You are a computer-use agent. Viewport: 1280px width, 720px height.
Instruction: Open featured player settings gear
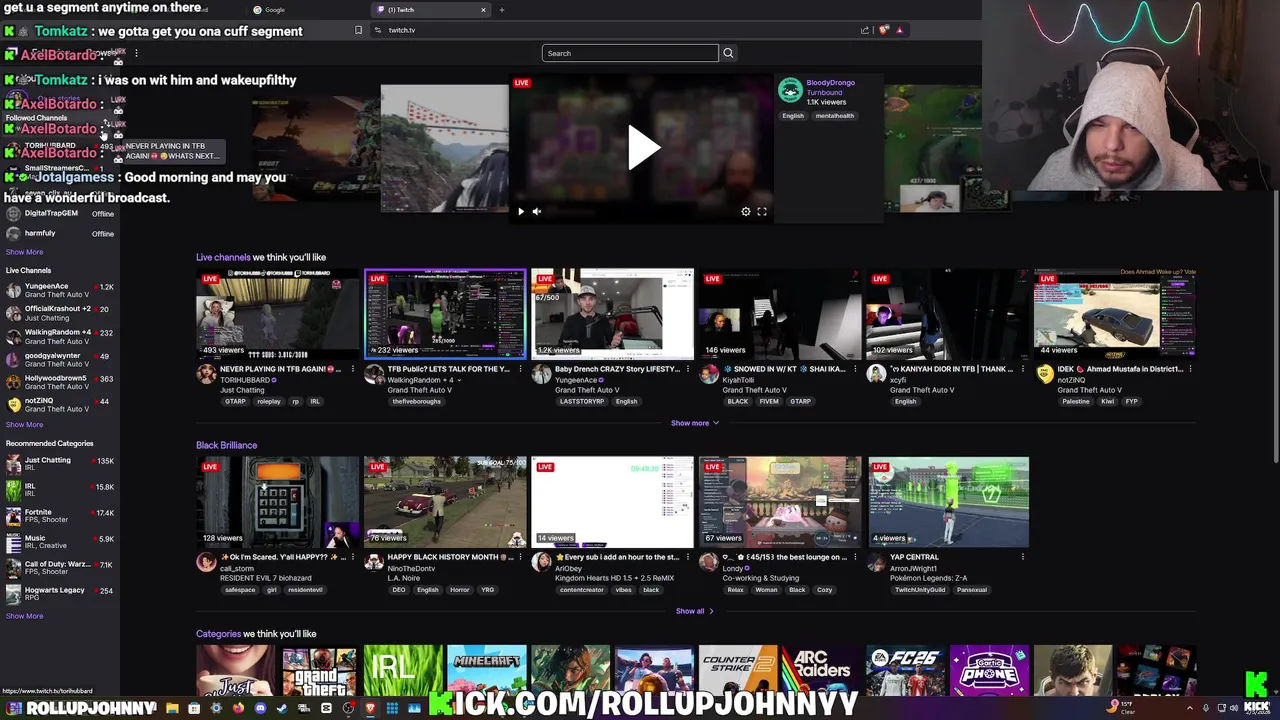tap(745, 211)
